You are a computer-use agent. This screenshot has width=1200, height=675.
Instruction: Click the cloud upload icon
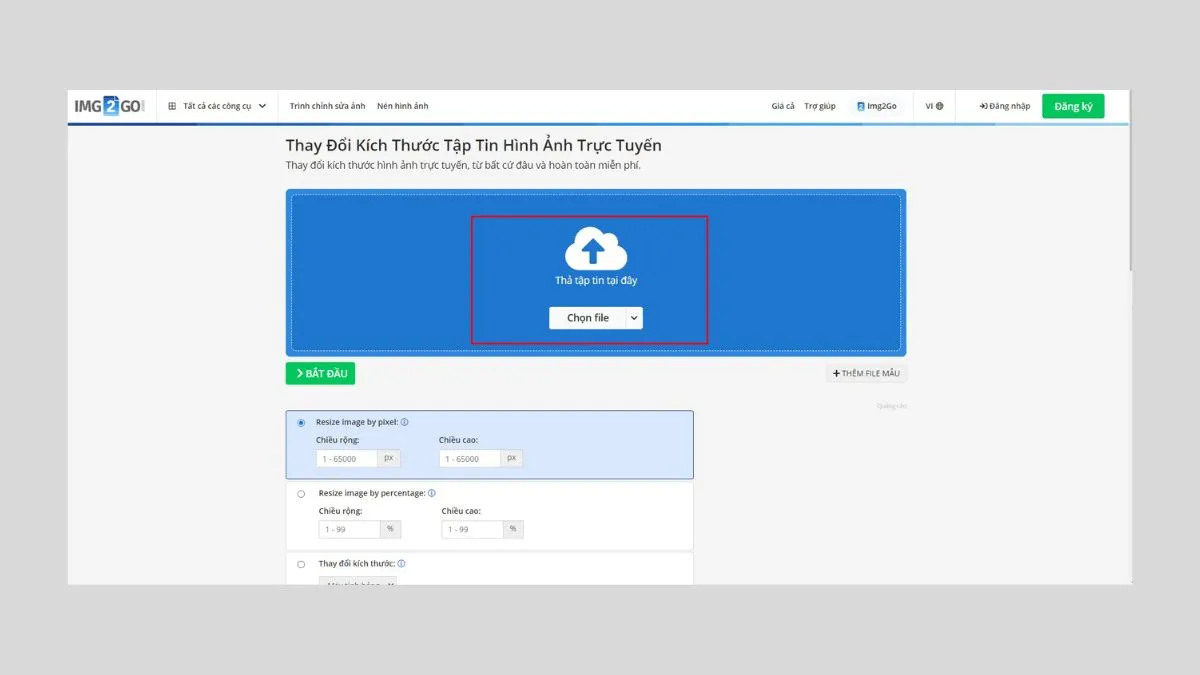(596, 249)
